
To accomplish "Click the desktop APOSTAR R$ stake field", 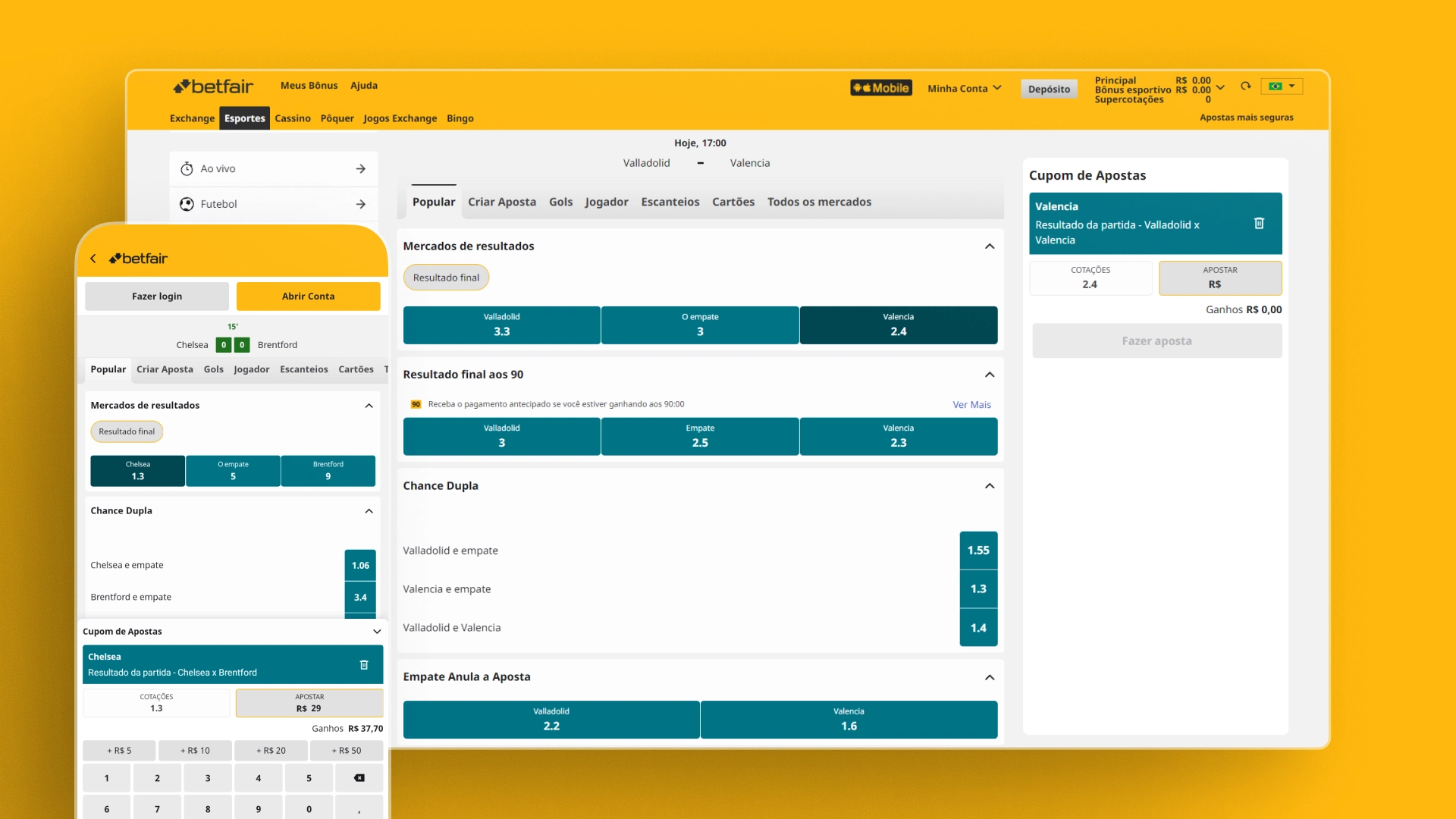I will pyautogui.click(x=1220, y=278).
